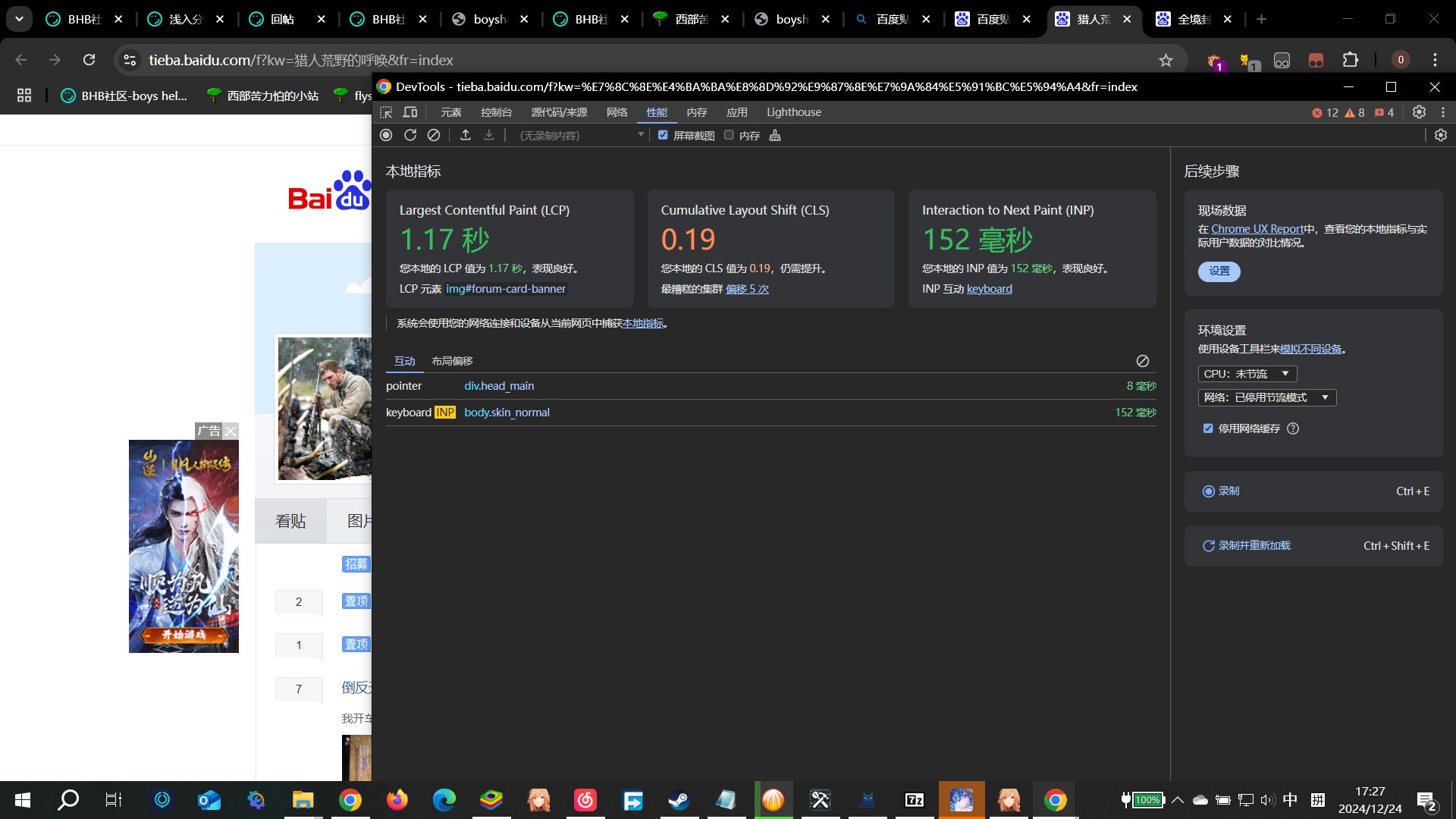The image size is (1456, 819).
Task: Switch to the 控制台 tab
Action: click(x=496, y=112)
